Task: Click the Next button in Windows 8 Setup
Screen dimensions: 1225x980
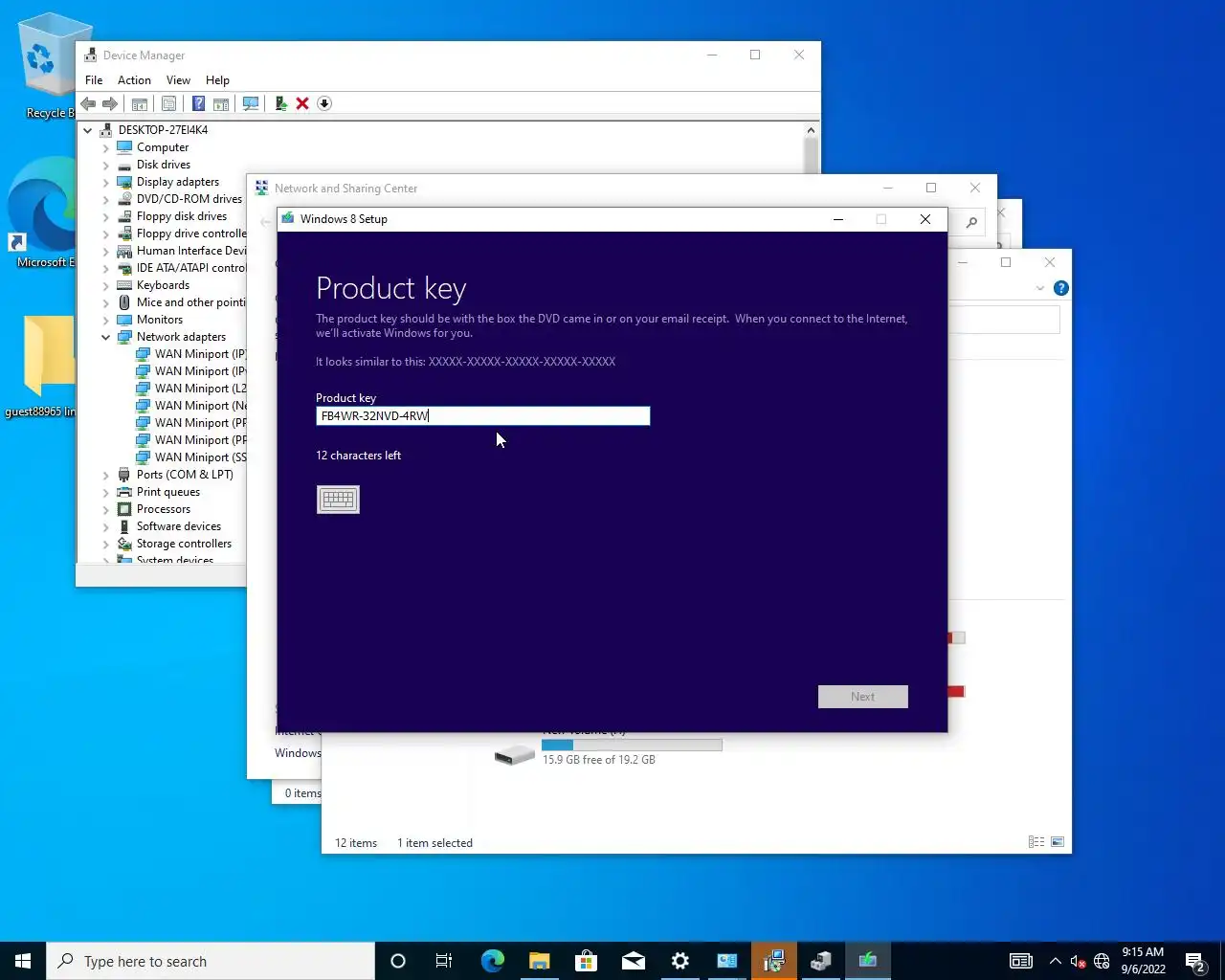Action: [862, 697]
